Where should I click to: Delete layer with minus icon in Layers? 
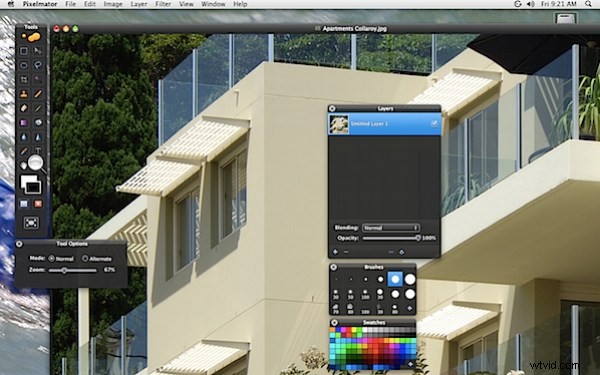(x=346, y=252)
